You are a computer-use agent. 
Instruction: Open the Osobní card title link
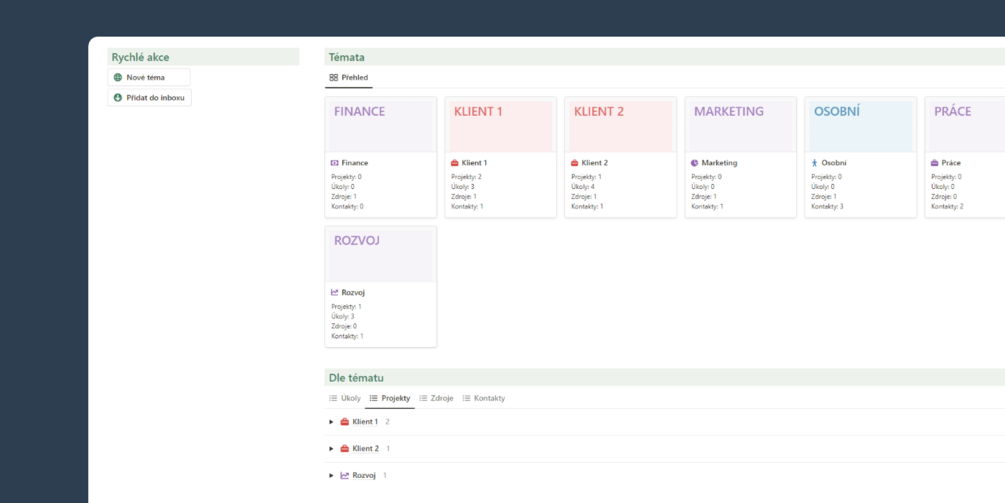(834, 163)
